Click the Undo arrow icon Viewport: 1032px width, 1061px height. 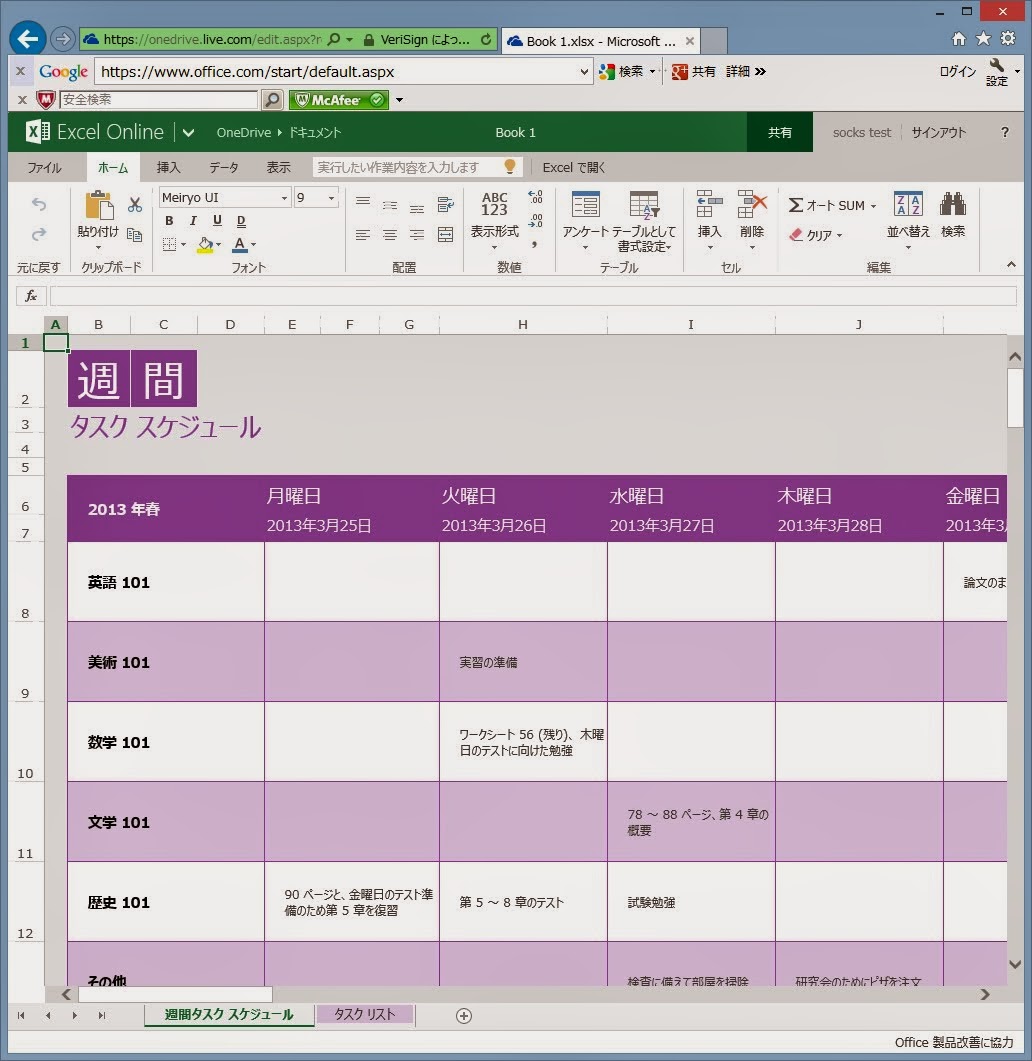39,205
